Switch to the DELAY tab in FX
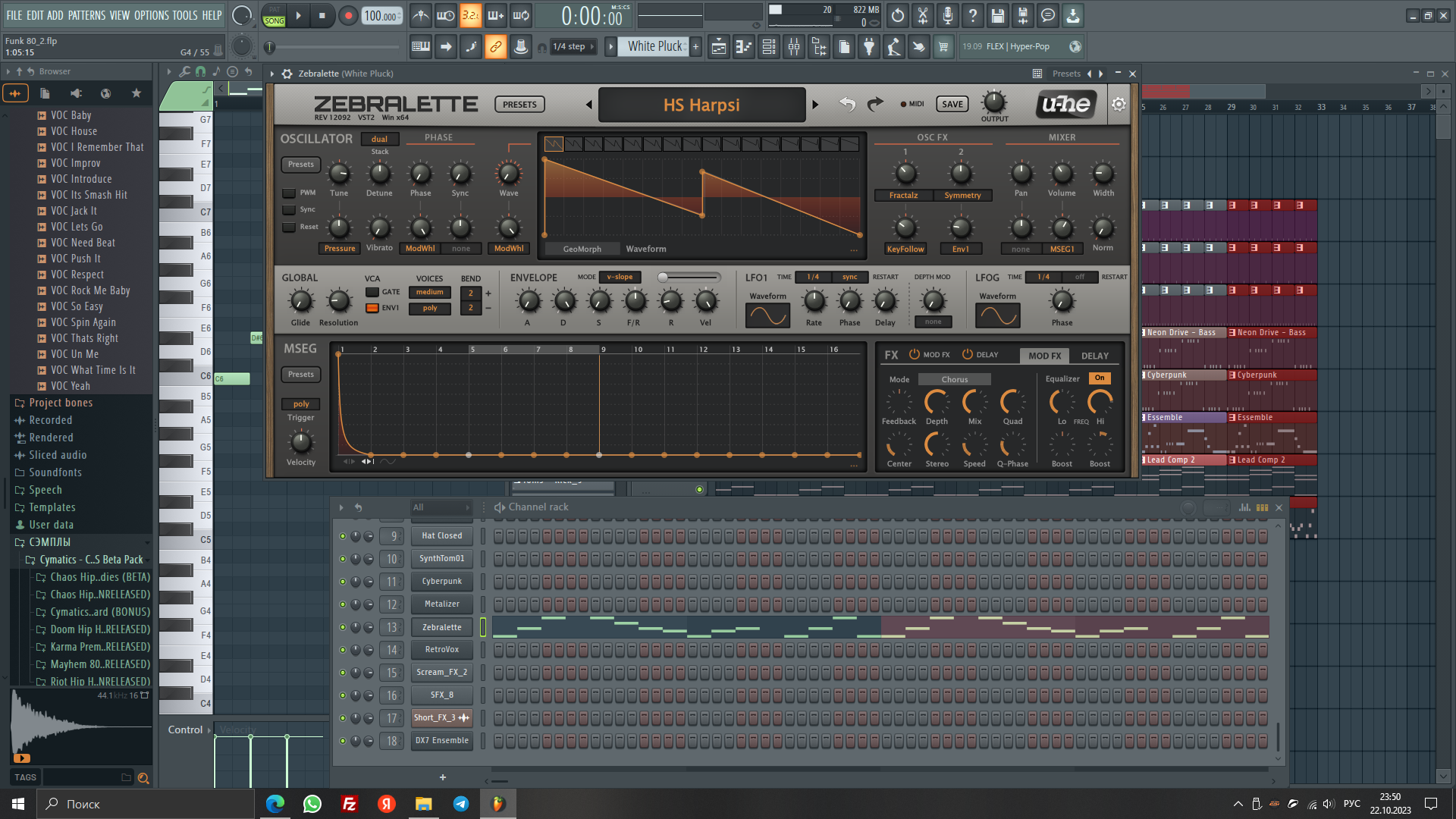 point(1094,356)
